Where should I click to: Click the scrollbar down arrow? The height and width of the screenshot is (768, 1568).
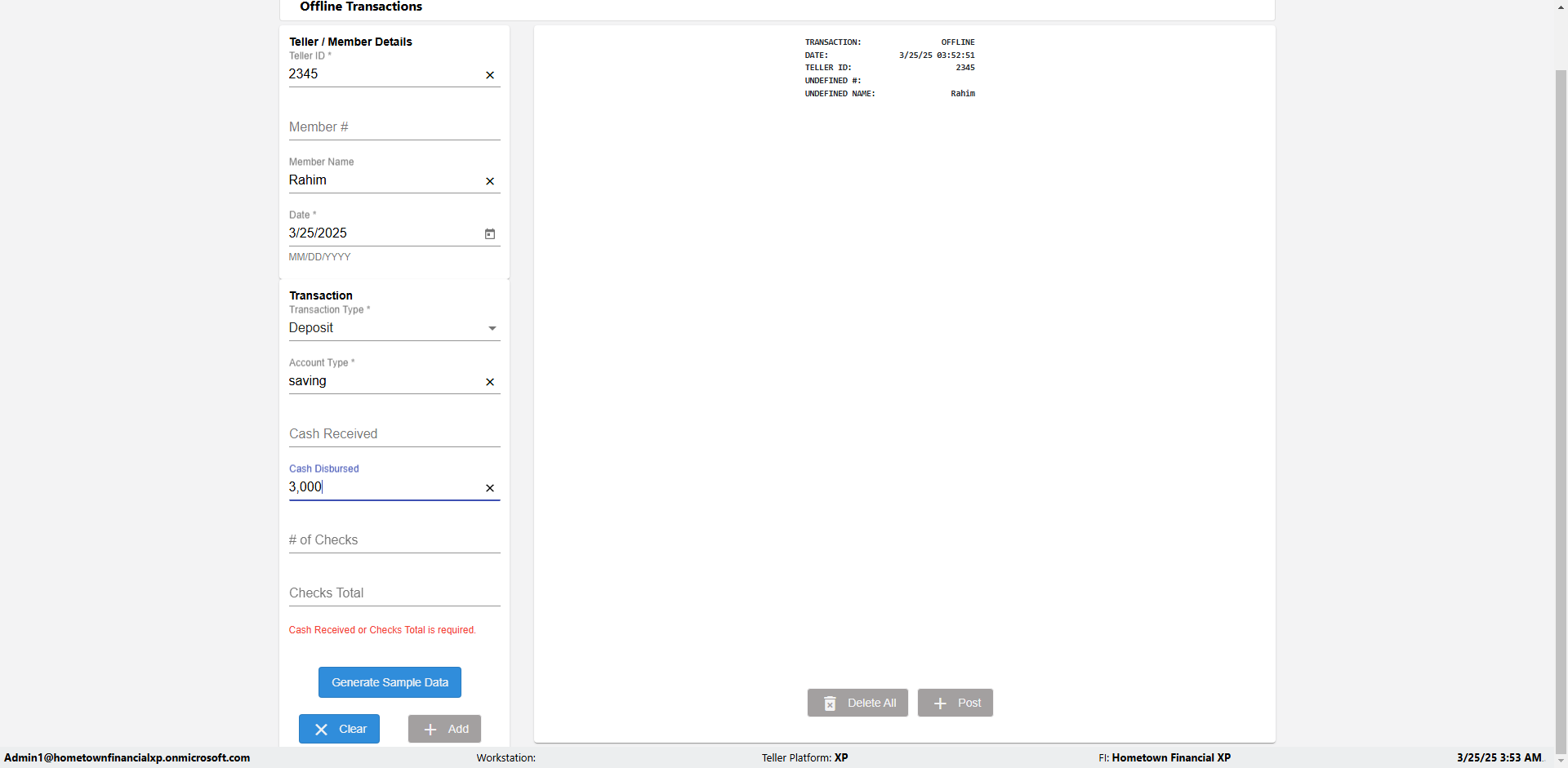[x=1561, y=761]
